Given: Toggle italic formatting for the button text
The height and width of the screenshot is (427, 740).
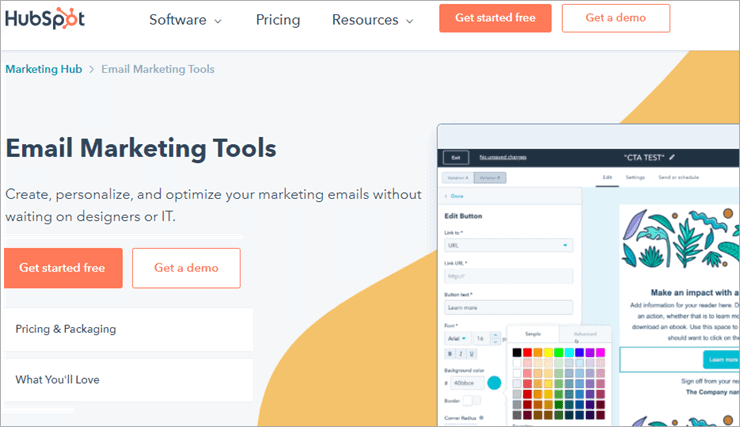Looking at the screenshot, I should coord(460,353).
